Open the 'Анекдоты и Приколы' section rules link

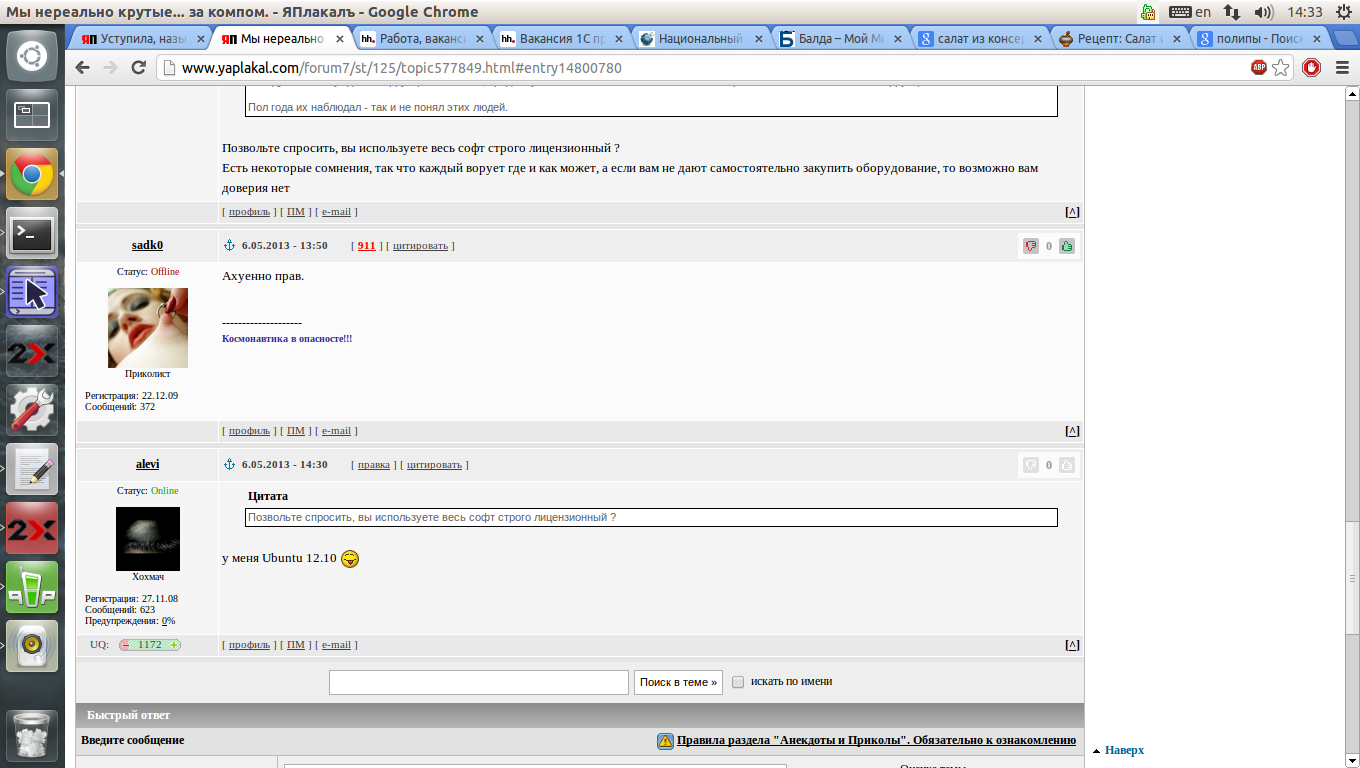[x=876, y=741]
